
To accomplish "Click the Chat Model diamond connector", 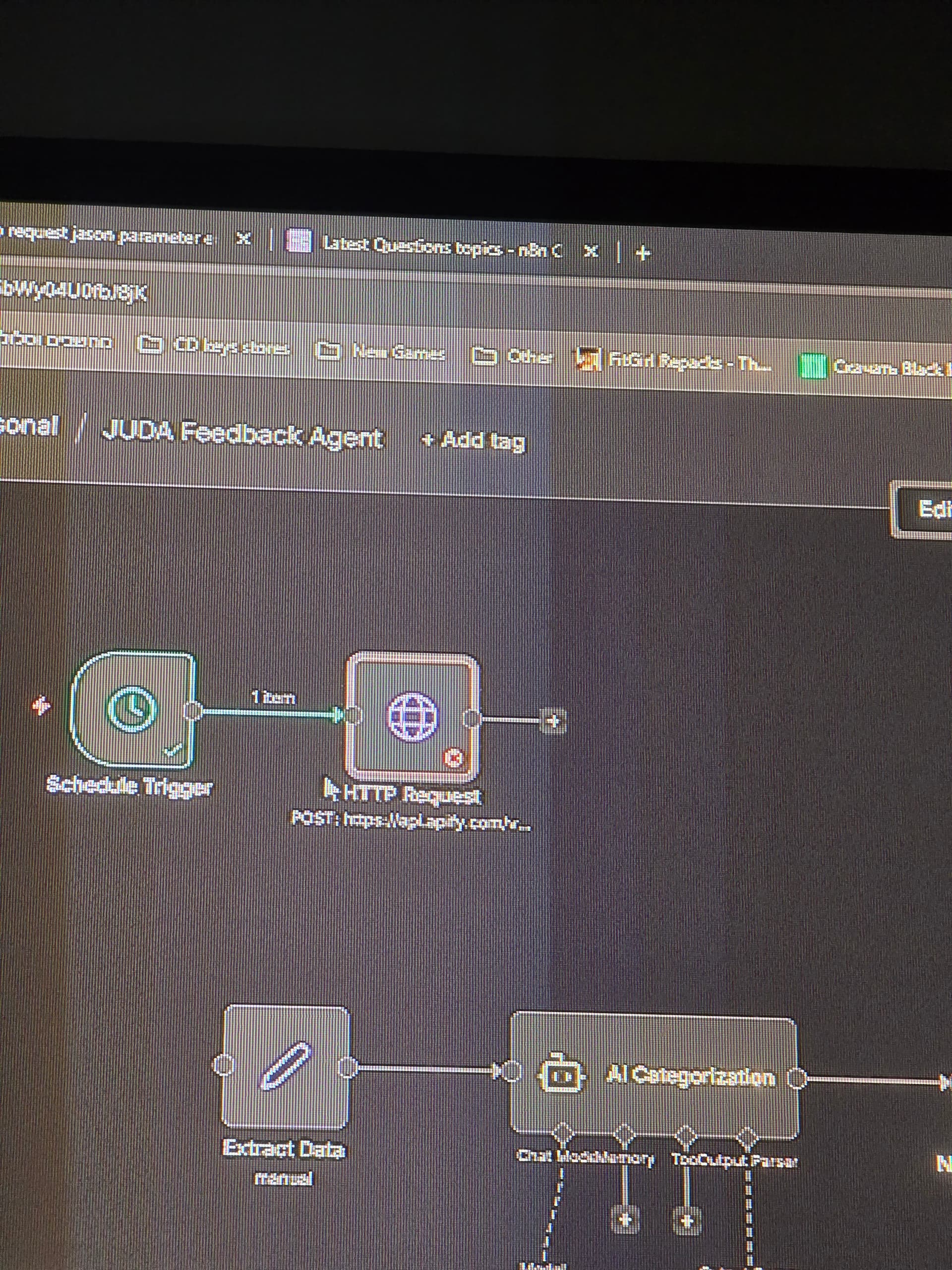I will pos(563,1133).
